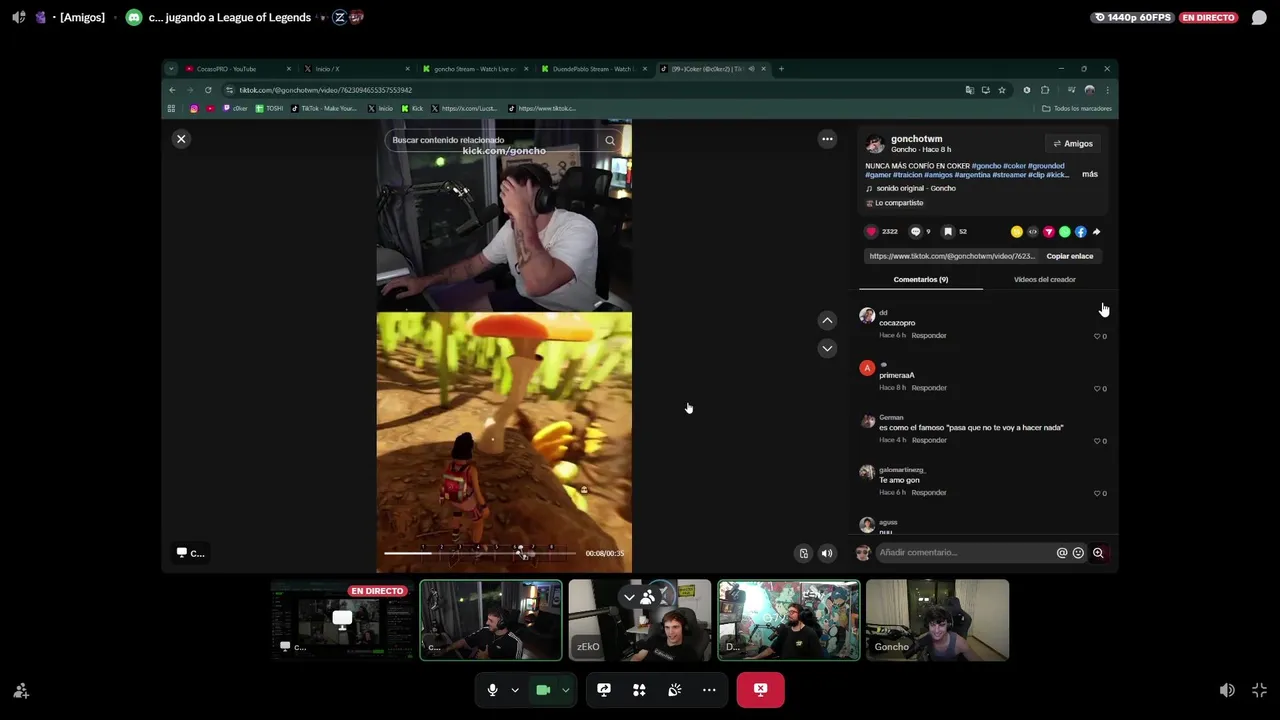The width and height of the screenshot is (1280, 720).
Task: Open camera options dropdown arrow
Action: (x=566, y=690)
